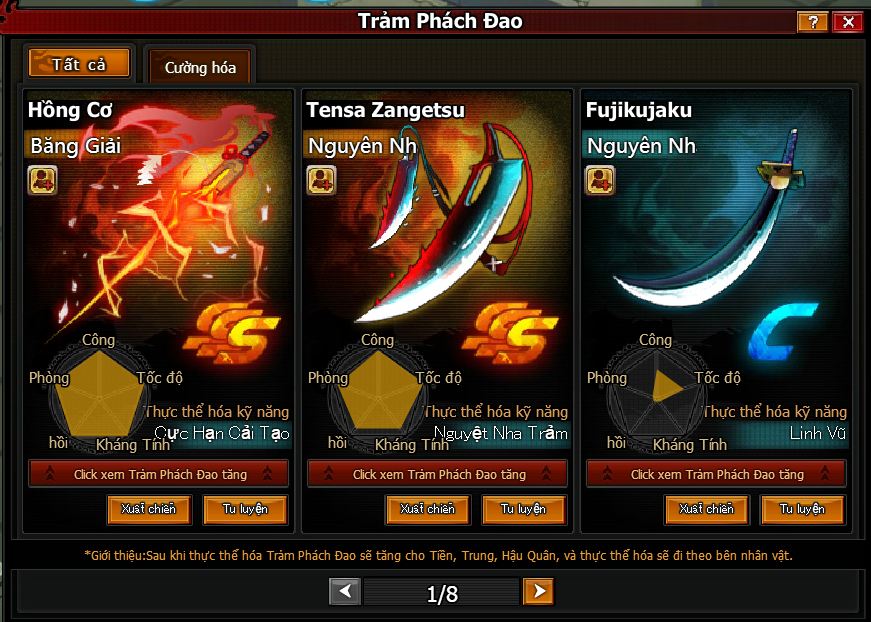This screenshot has height=622, width=871.
Task: Click the character-add icon on Tensa Zangetsu card
Action: 321,180
